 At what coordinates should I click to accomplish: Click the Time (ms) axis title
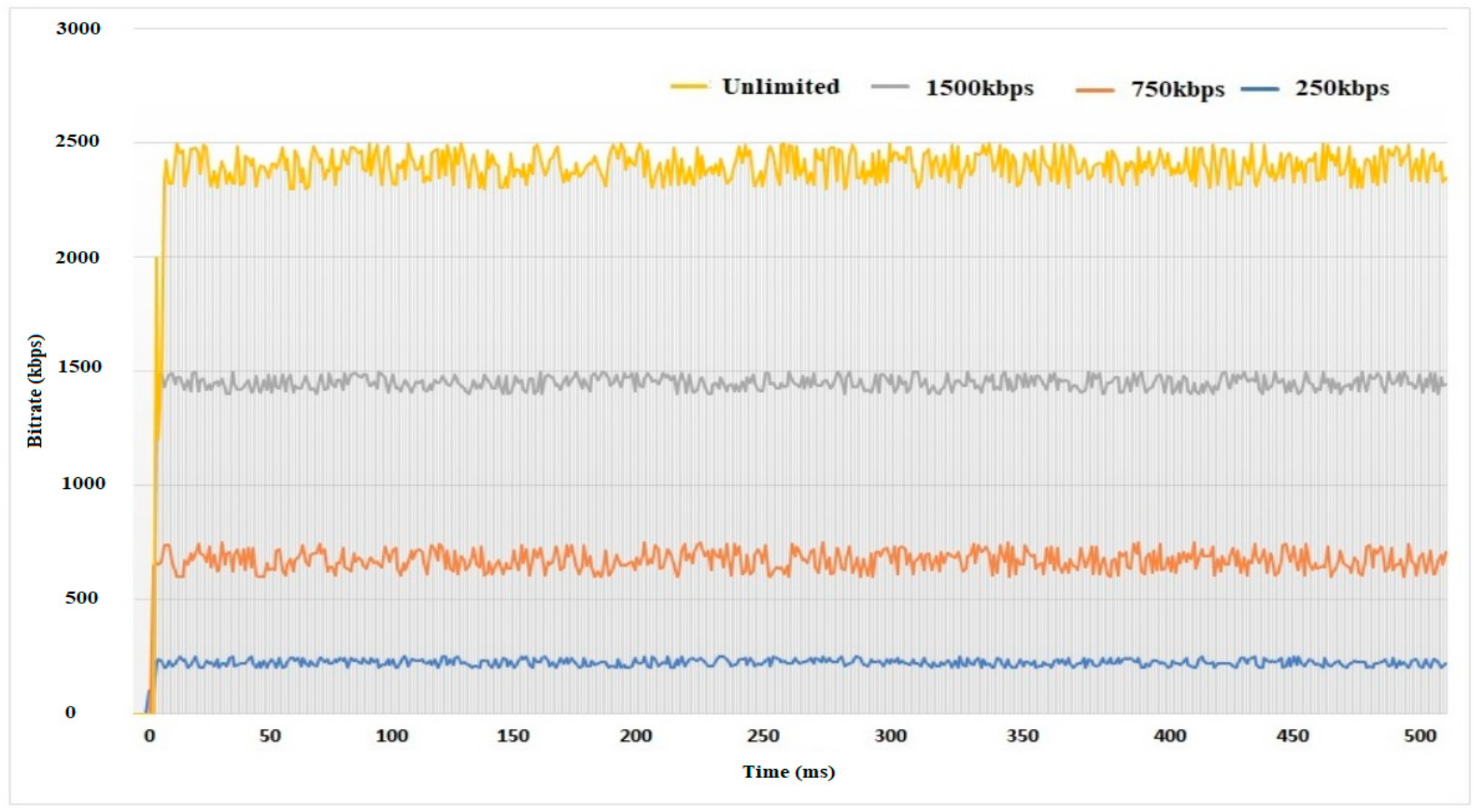tap(789, 772)
